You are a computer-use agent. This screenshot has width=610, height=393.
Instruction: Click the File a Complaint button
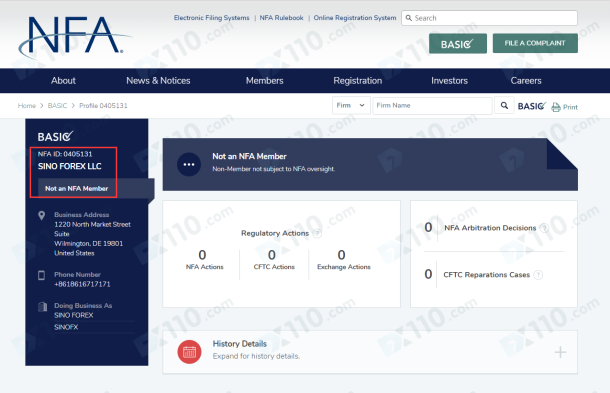pyautogui.click(x=535, y=43)
